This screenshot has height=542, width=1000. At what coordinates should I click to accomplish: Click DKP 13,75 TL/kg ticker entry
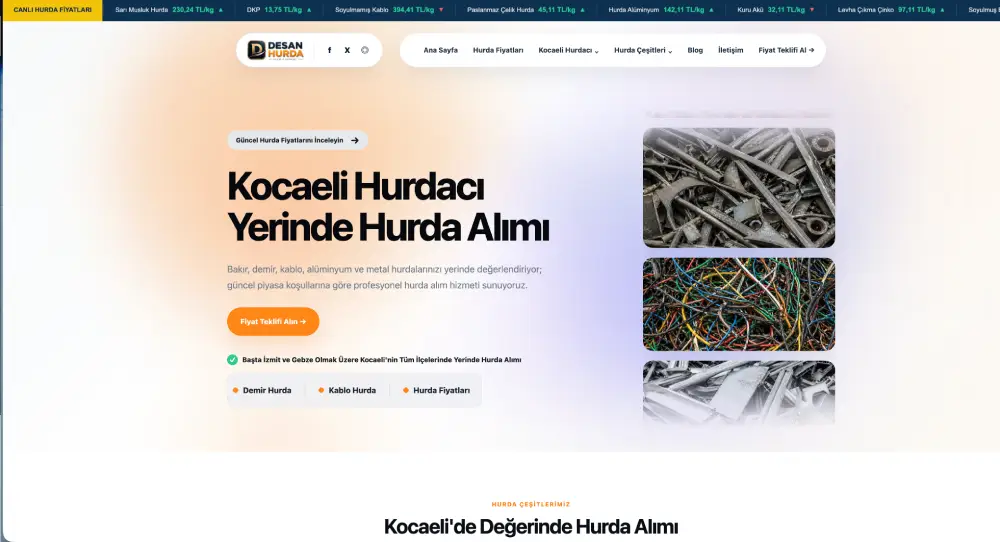[279, 10]
